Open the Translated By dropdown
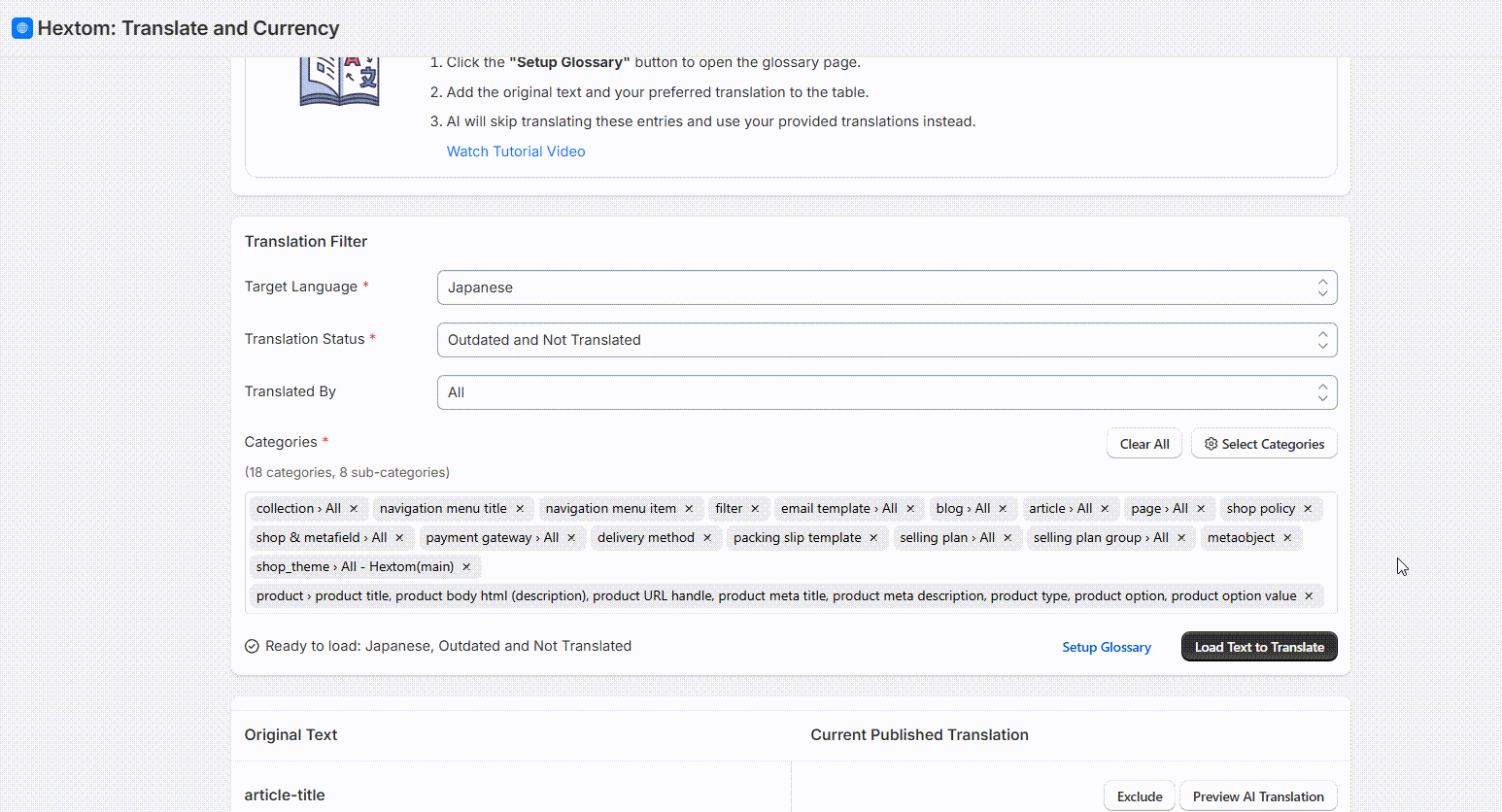This screenshot has width=1502, height=812. (x=887, y=392)
